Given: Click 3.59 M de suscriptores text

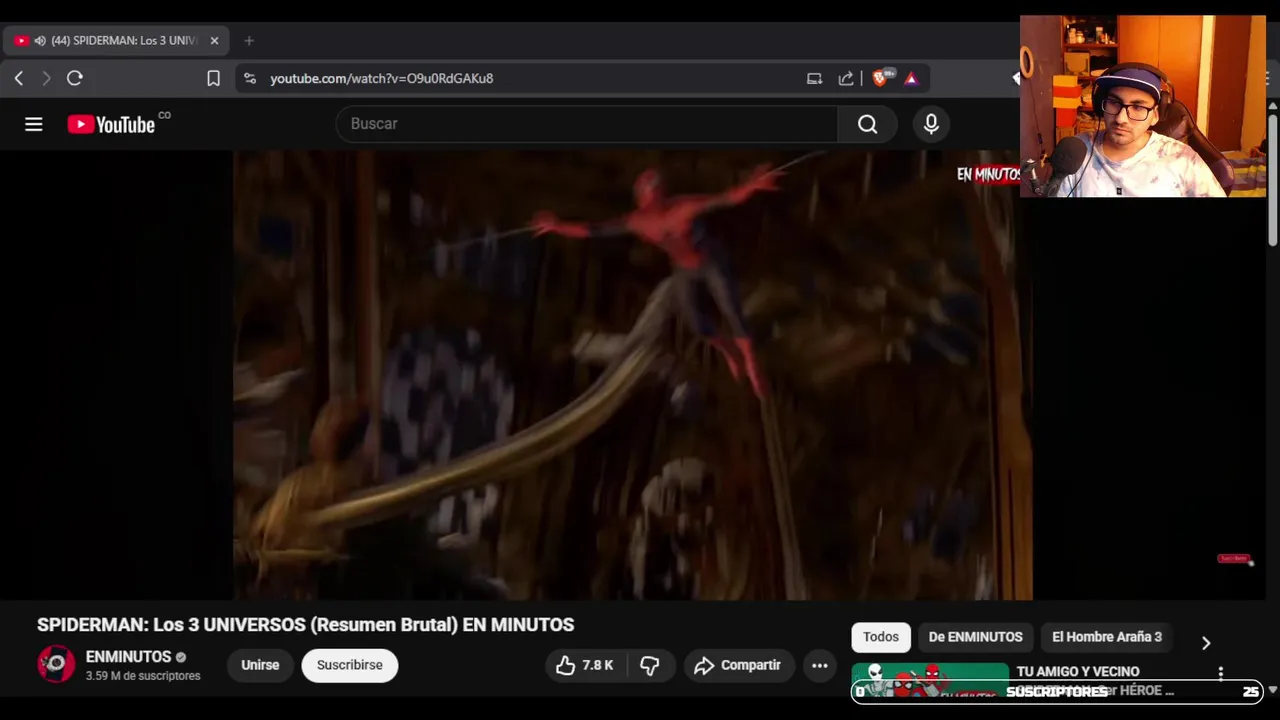Looking at the screenshot, I should (143, 676).
